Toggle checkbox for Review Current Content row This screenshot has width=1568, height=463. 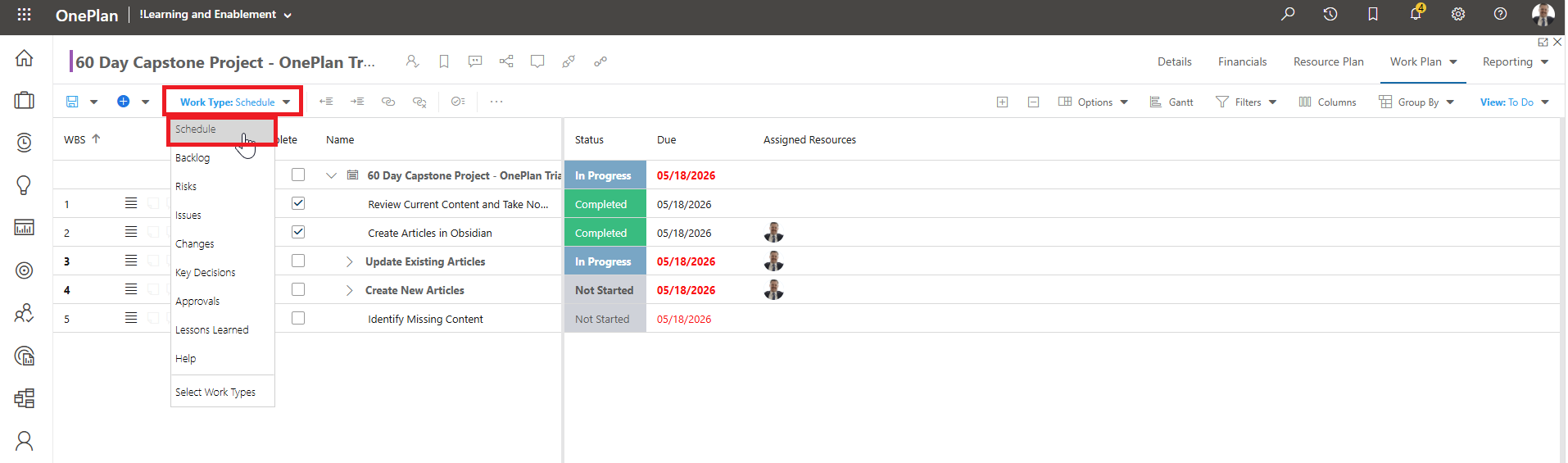[x=298, y=203]
